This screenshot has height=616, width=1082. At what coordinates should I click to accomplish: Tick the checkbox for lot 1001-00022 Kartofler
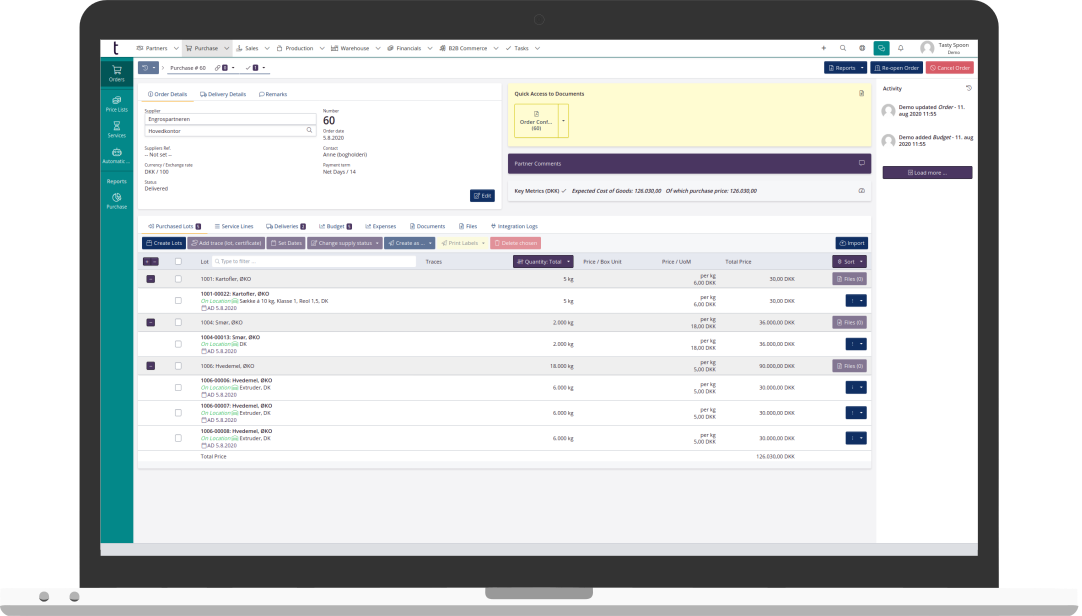(x=178, y=300)
